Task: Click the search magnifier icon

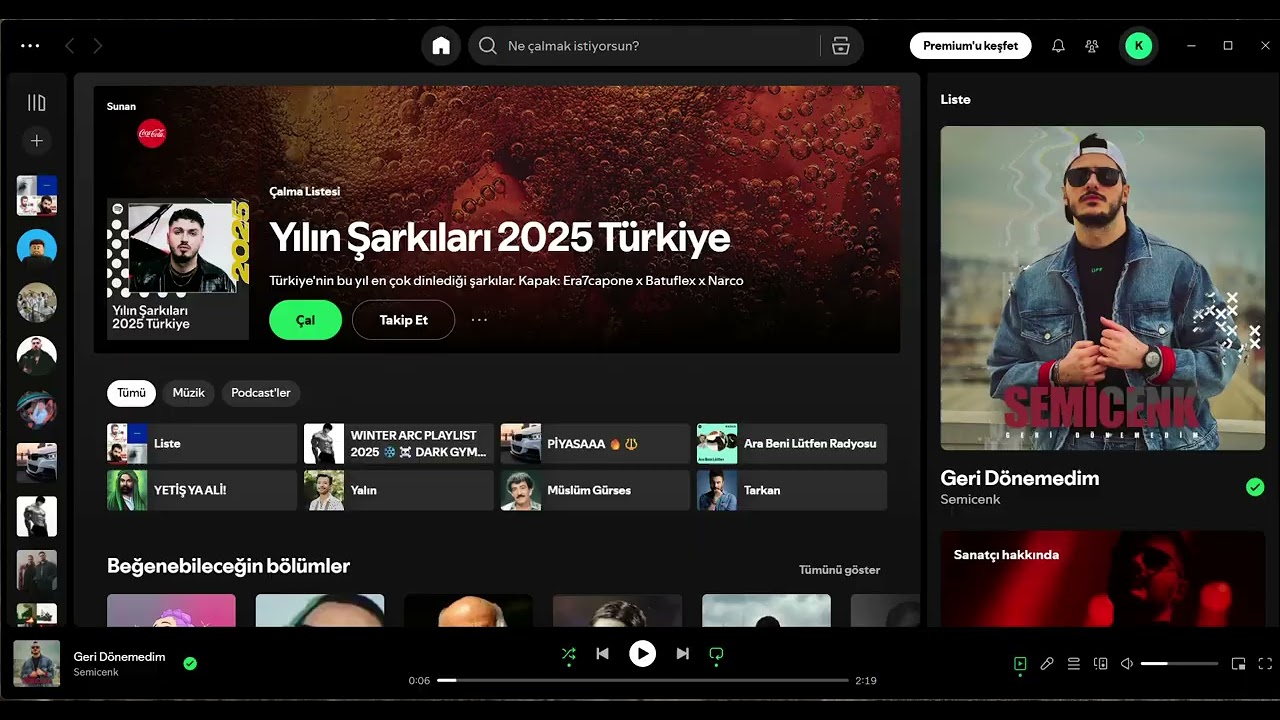Action: point(488,46)
